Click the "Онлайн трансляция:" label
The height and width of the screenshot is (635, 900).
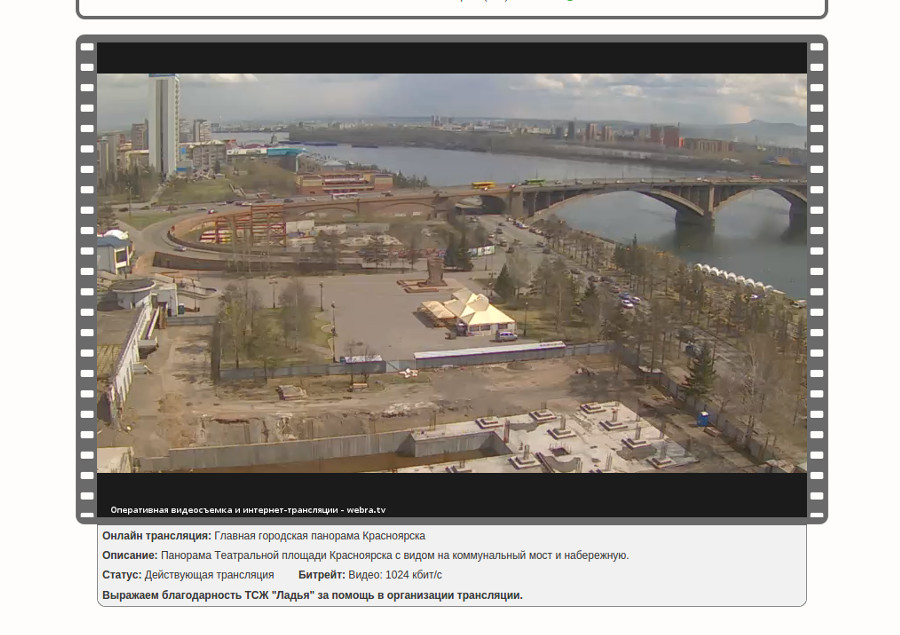point(157,536)
